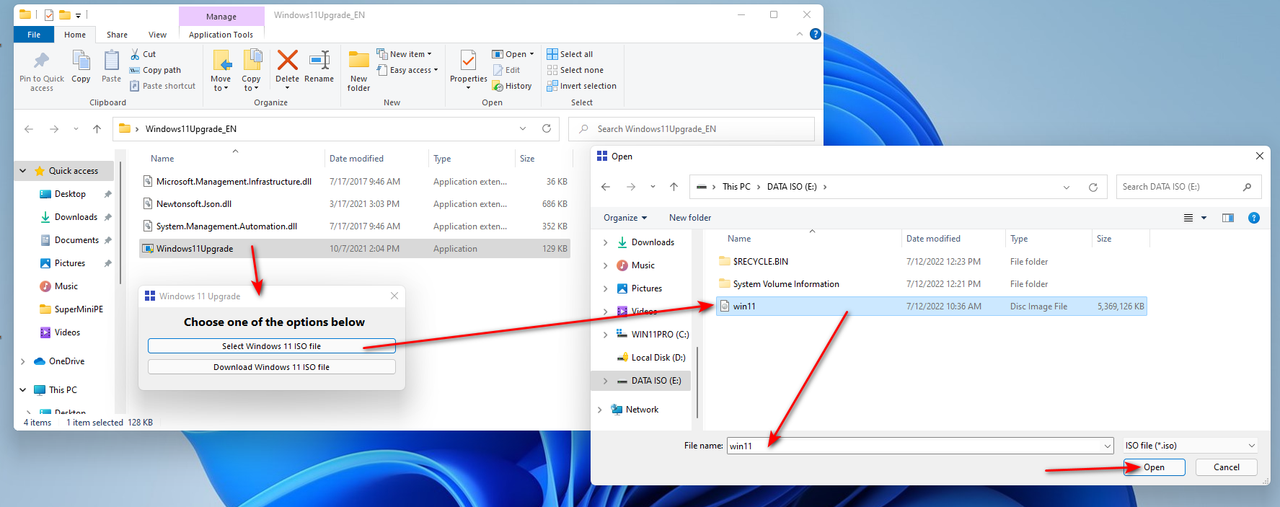This screenshot has height=507, width=1280.
Task: Click the Copy icon in ribbon
Action: click(x=81, y=60)
